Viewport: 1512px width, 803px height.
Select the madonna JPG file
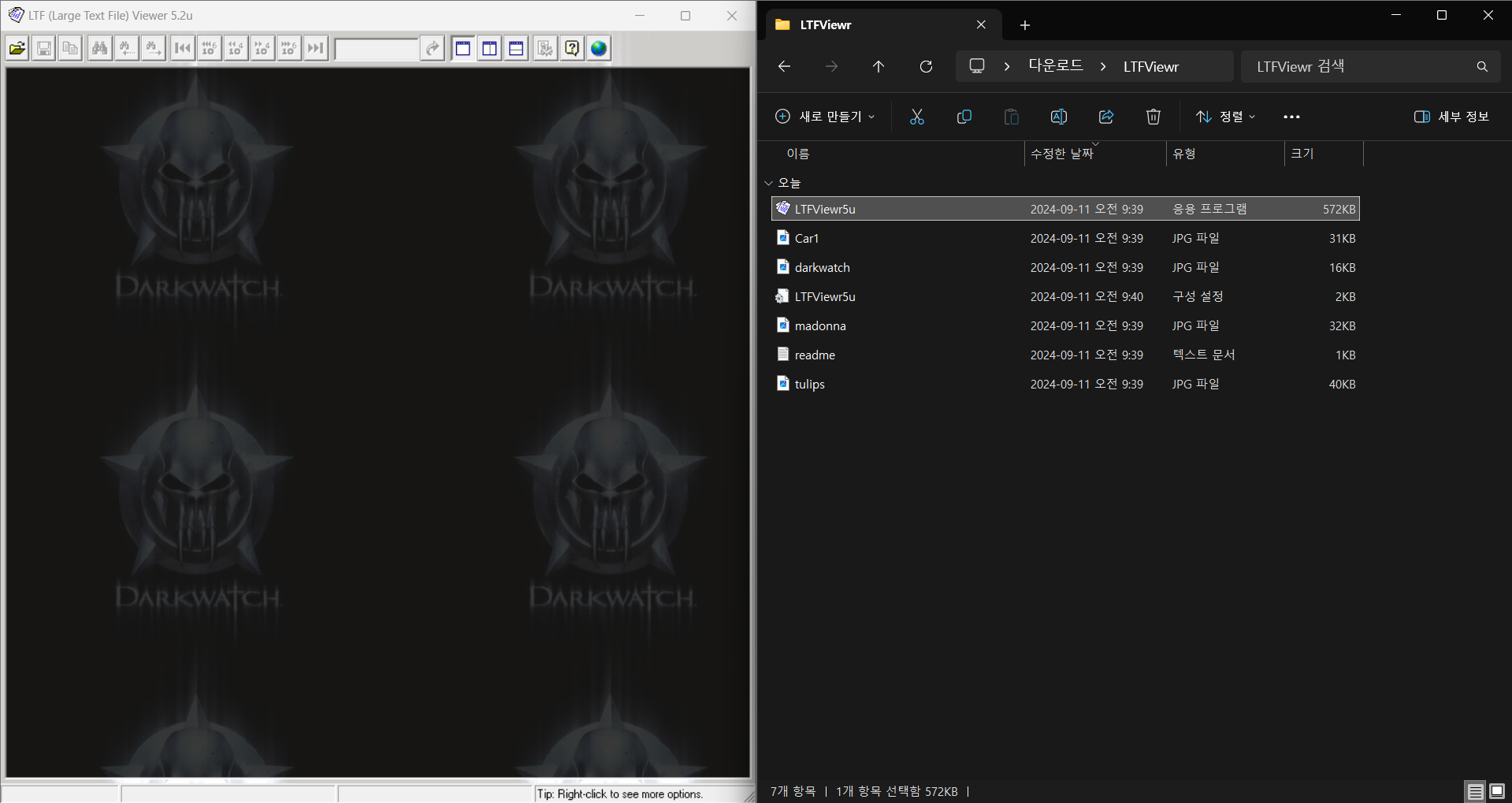[1065, 325]
